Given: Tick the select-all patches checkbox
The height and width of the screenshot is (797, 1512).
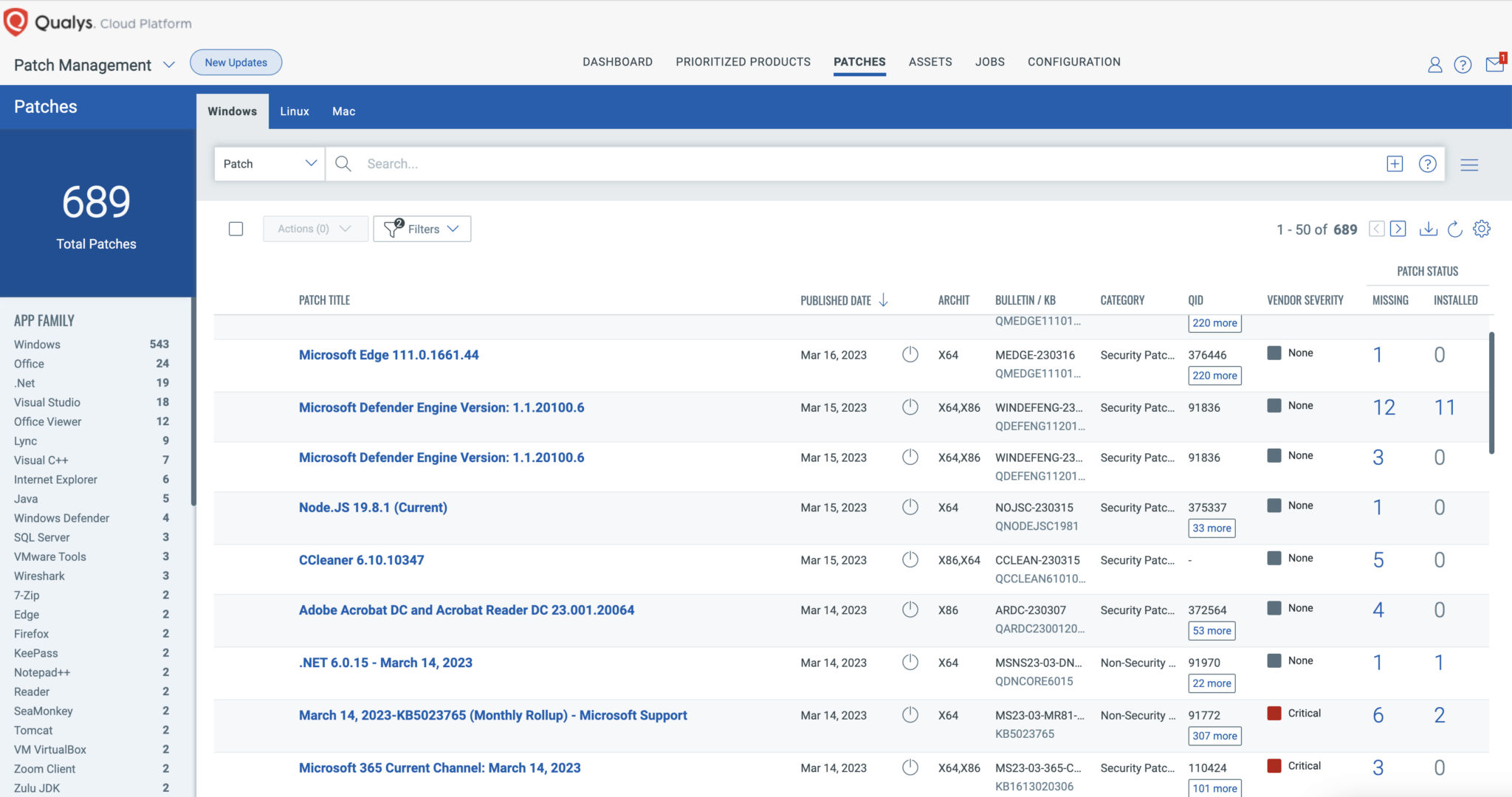Looking at the screenshot, I should [x=236, y=229].
